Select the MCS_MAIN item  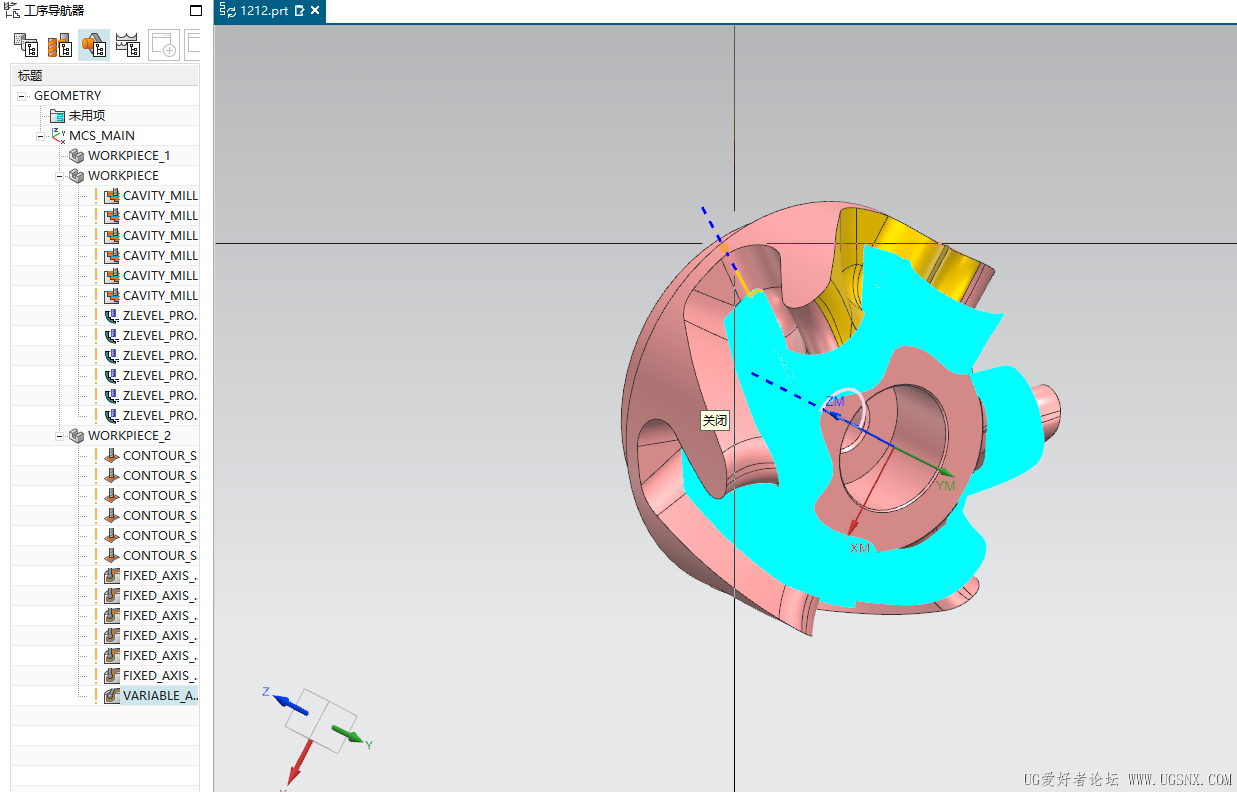pos(102,136)
